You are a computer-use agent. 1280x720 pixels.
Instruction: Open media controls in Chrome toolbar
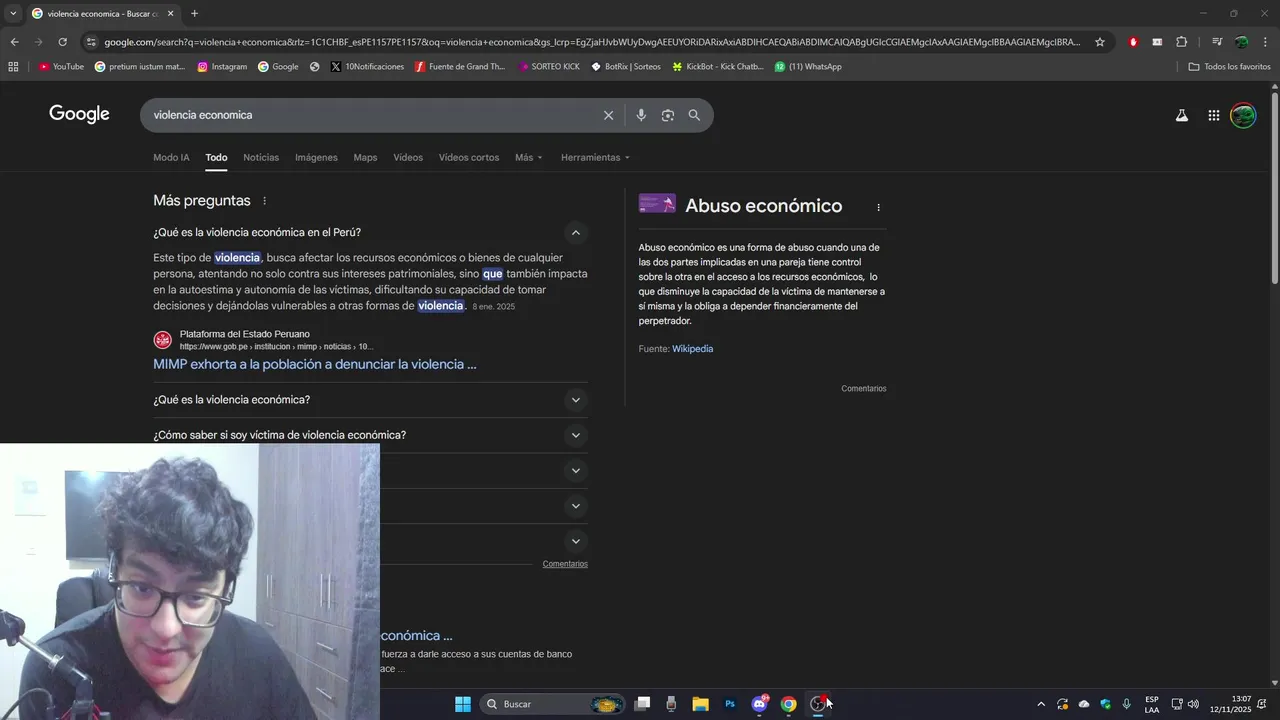[1216, 42]
